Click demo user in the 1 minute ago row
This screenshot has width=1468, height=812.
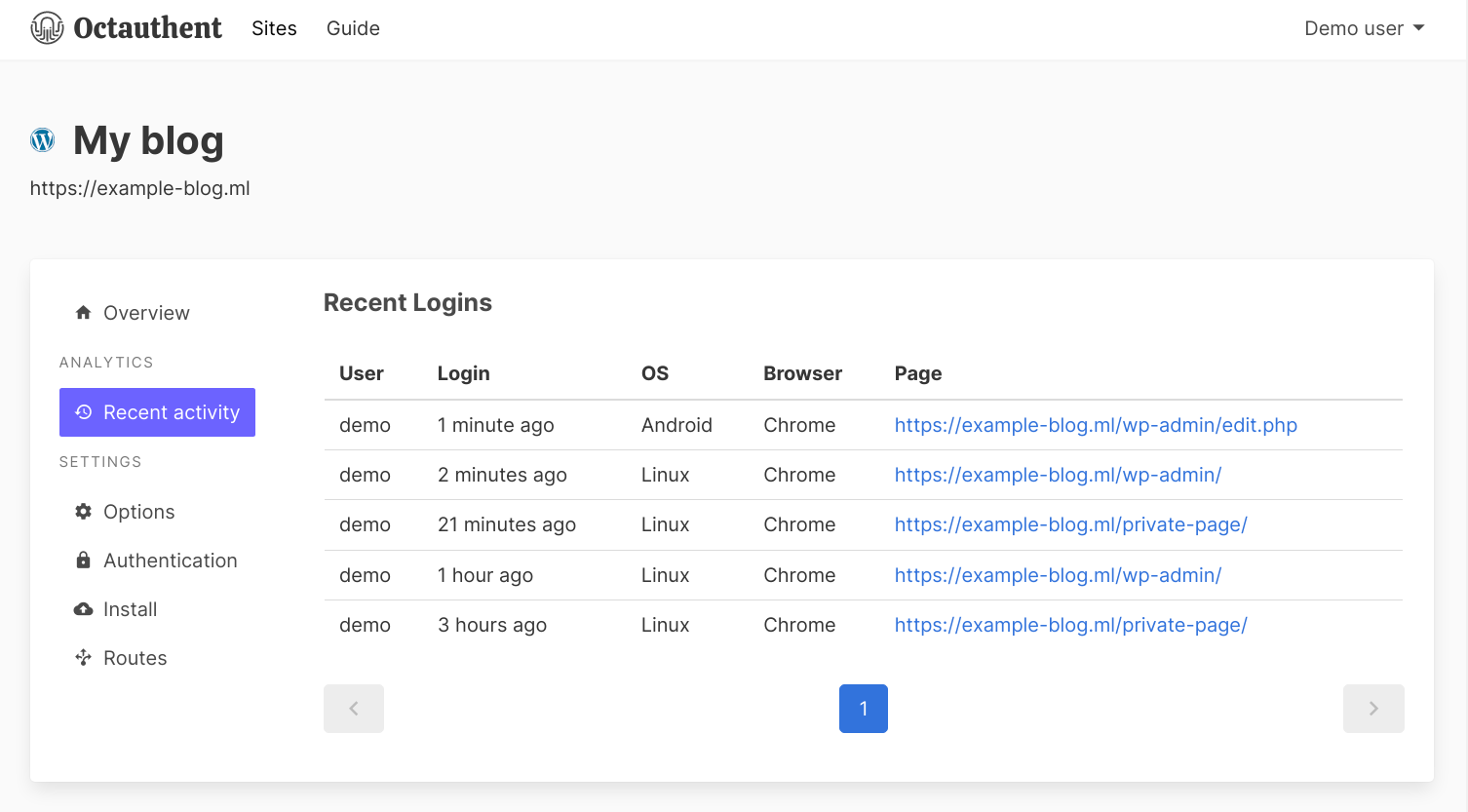[365, 425]
